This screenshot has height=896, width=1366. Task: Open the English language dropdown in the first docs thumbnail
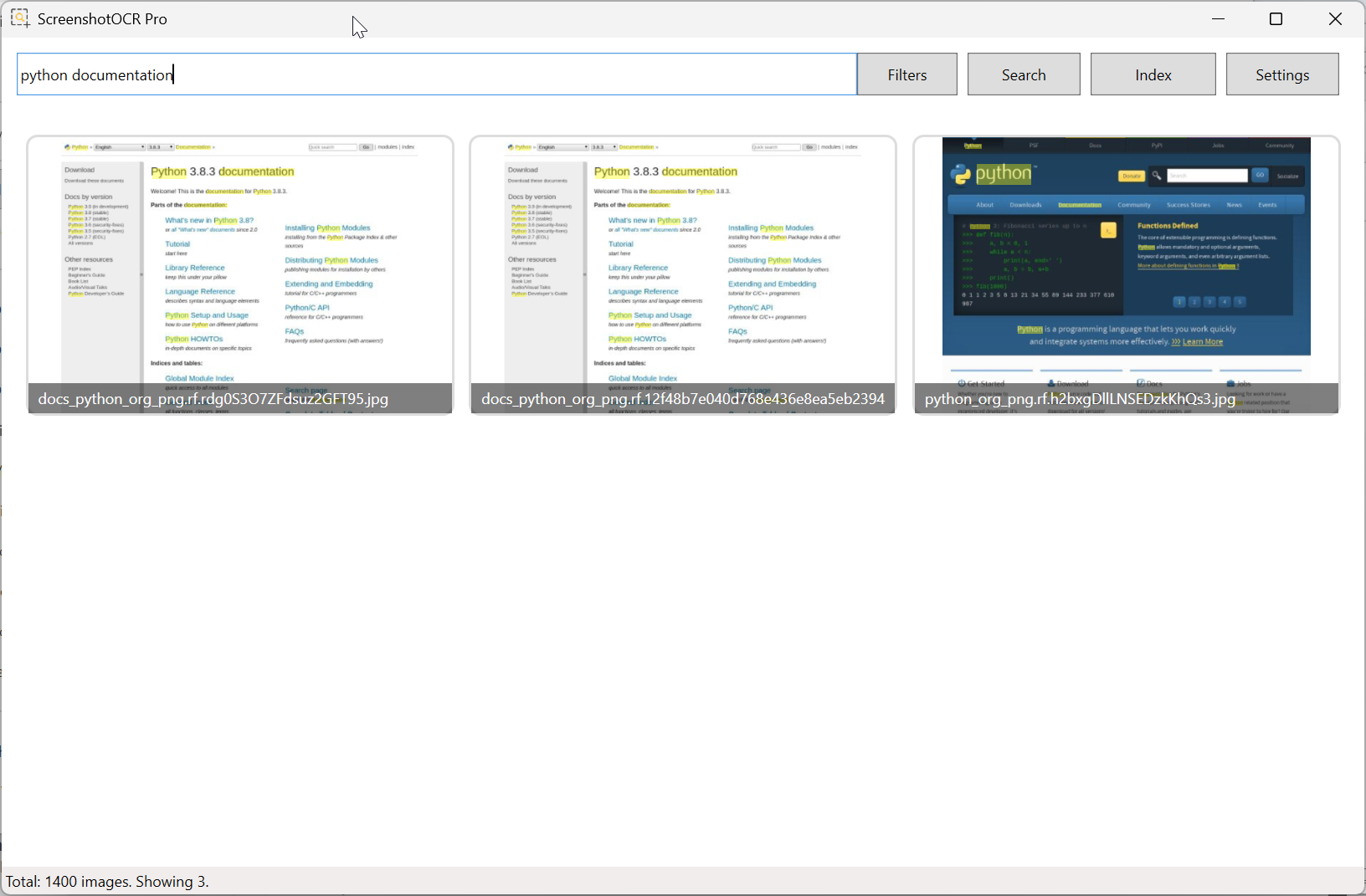pos(119,147)
